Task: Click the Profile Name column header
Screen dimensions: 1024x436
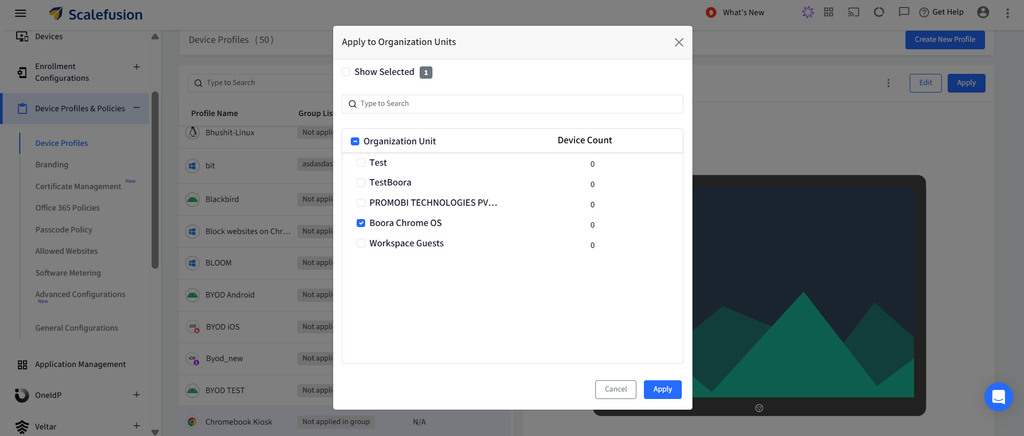Action: tap(214, 114)
